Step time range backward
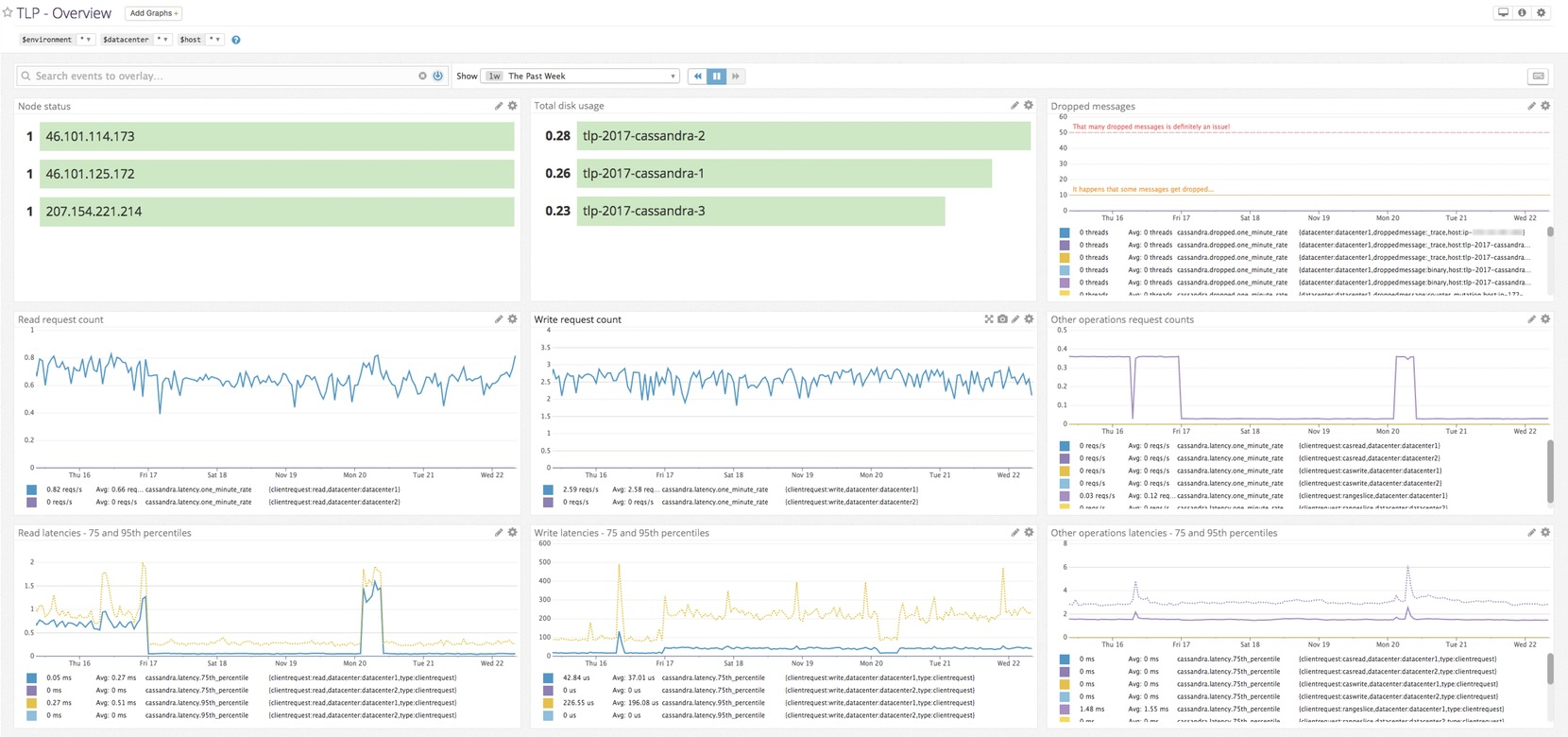Image resolution: width=1568 pixels, height=737 pixels. coord(698,76)
